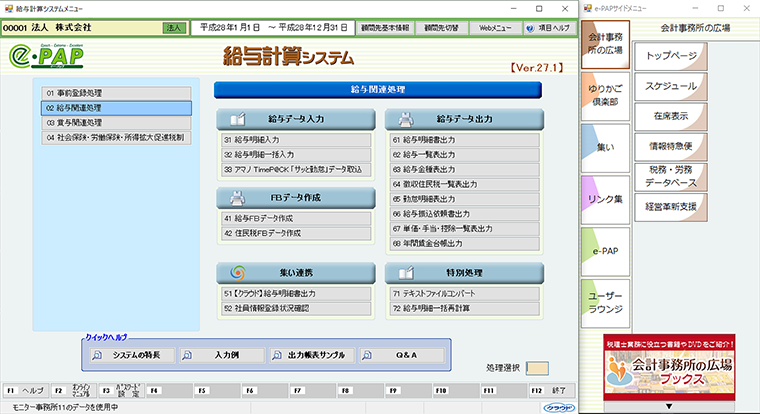Screen dimensions: 760x414
Task: Open 在席表示 in side menu
Action: point(671,116)
